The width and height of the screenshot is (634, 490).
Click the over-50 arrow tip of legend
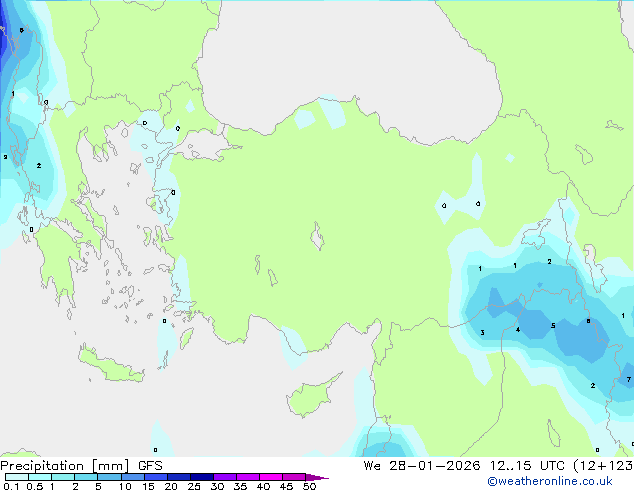point(317,477)
